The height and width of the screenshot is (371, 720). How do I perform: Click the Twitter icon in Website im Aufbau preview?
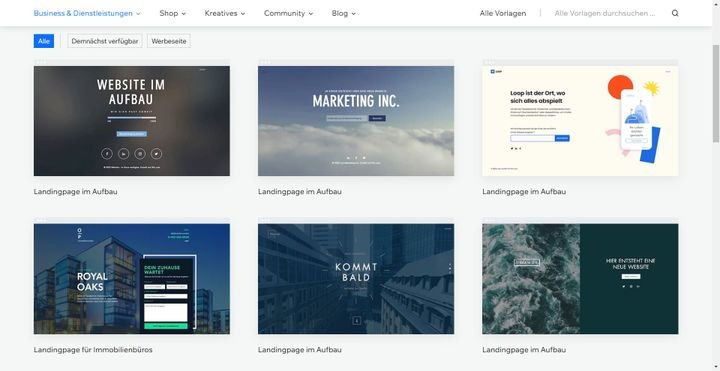pyautogui.click(x=157, y=154)
